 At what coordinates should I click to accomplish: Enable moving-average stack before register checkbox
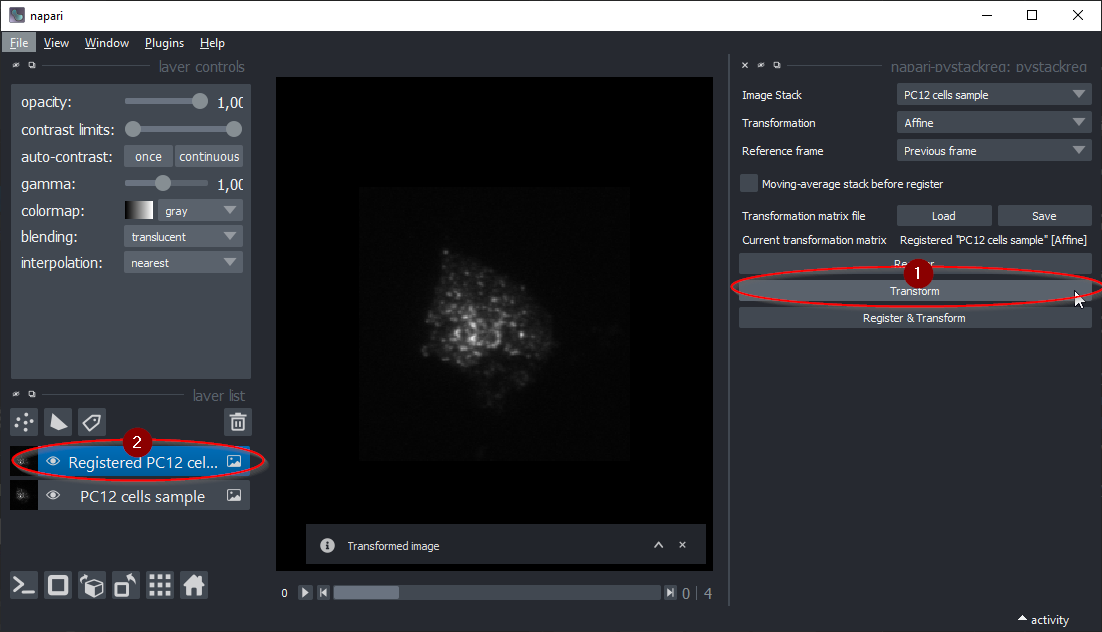coord(749,184)
